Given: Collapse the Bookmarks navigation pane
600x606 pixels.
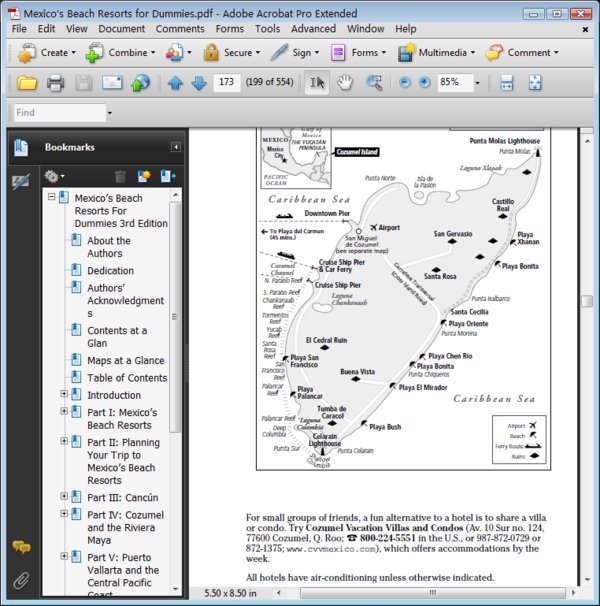Looking at the screenshot, I should coord(176,147).
